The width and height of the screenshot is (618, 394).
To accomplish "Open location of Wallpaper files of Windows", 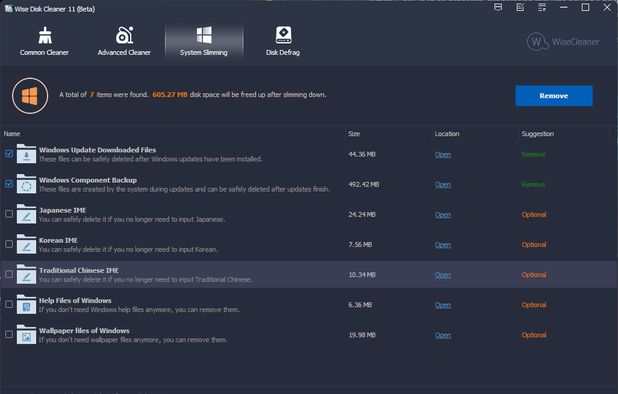I will (443, 335).
